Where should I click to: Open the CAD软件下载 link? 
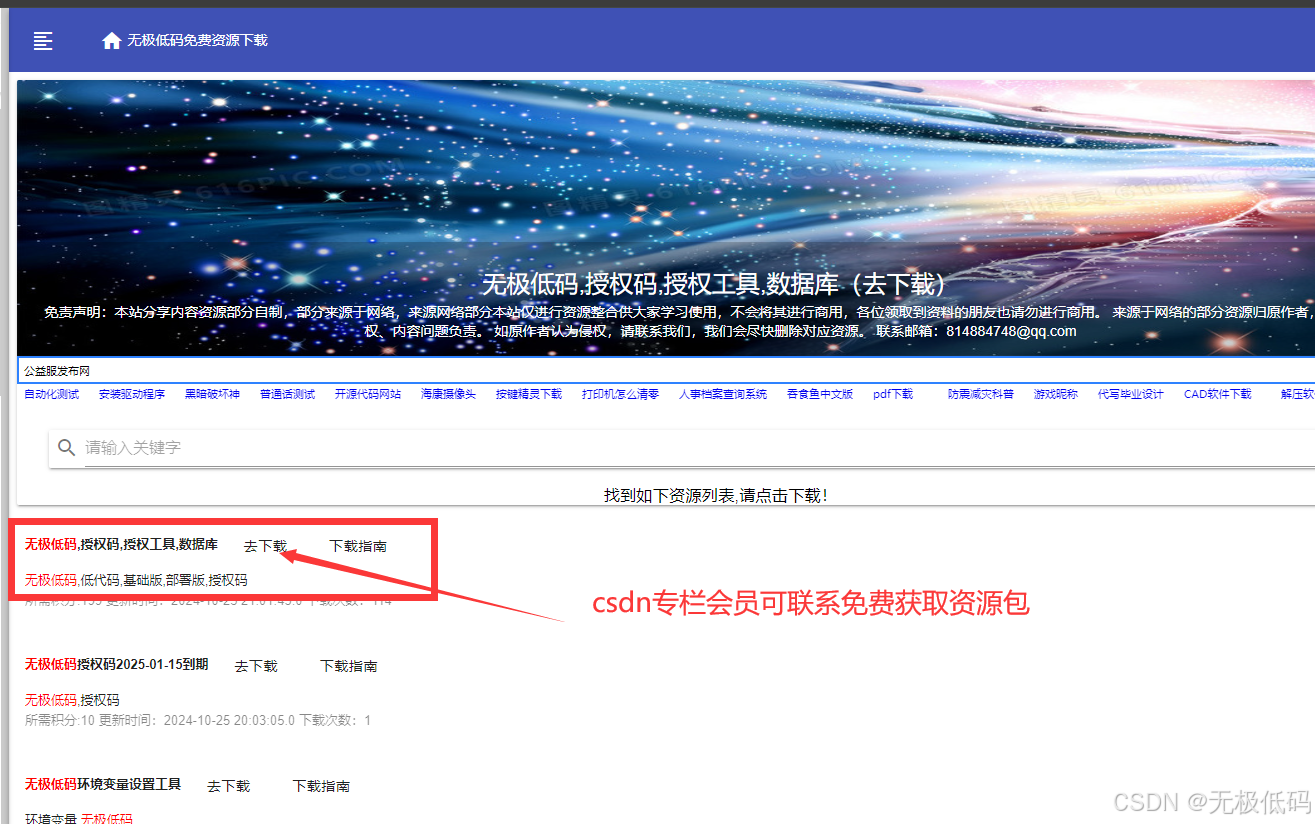coord(1218,395)
